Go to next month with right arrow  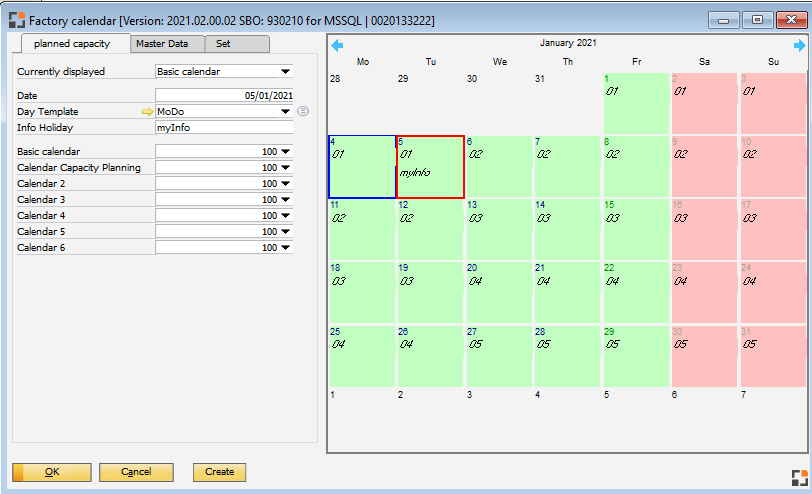click(x=799, y=46)
